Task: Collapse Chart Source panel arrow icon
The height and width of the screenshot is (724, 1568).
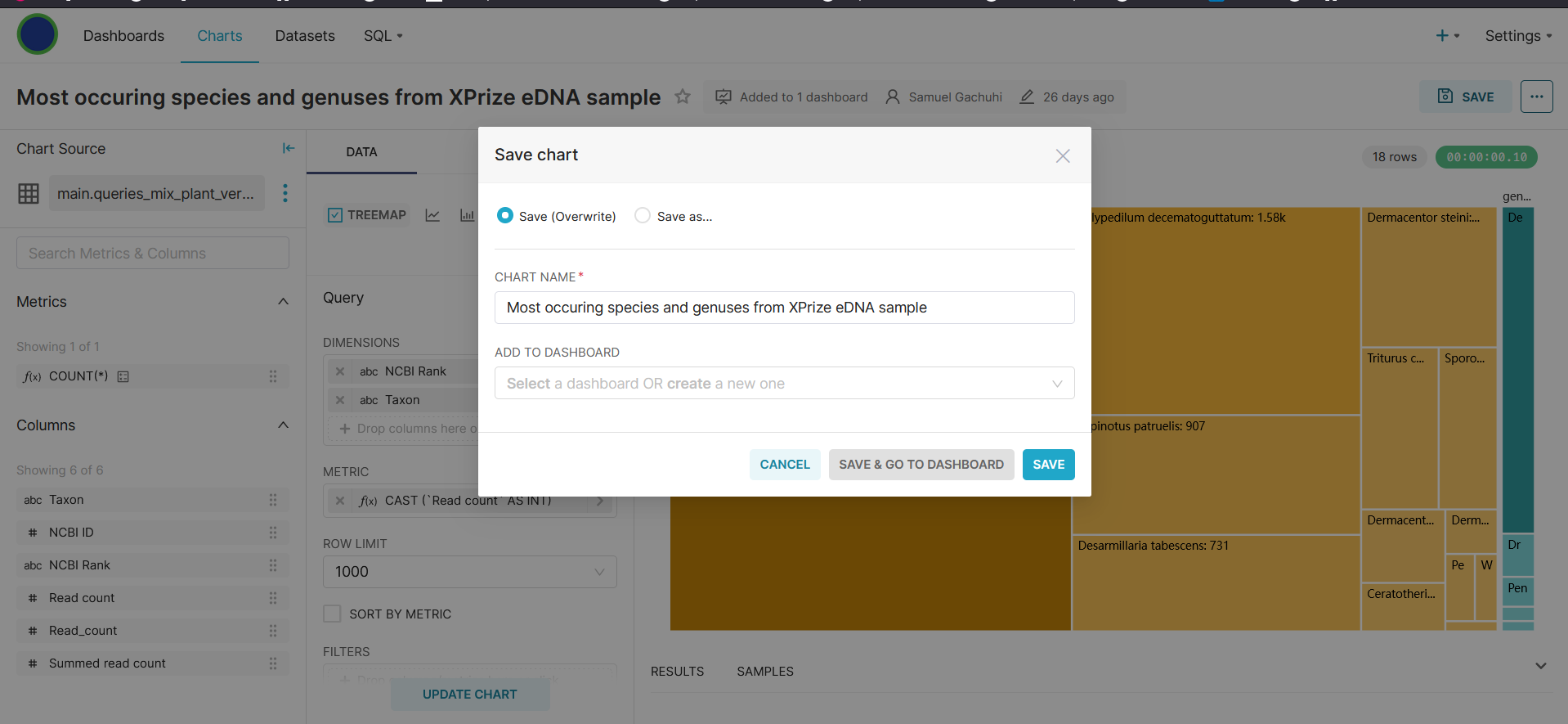Action: [288, 148]
